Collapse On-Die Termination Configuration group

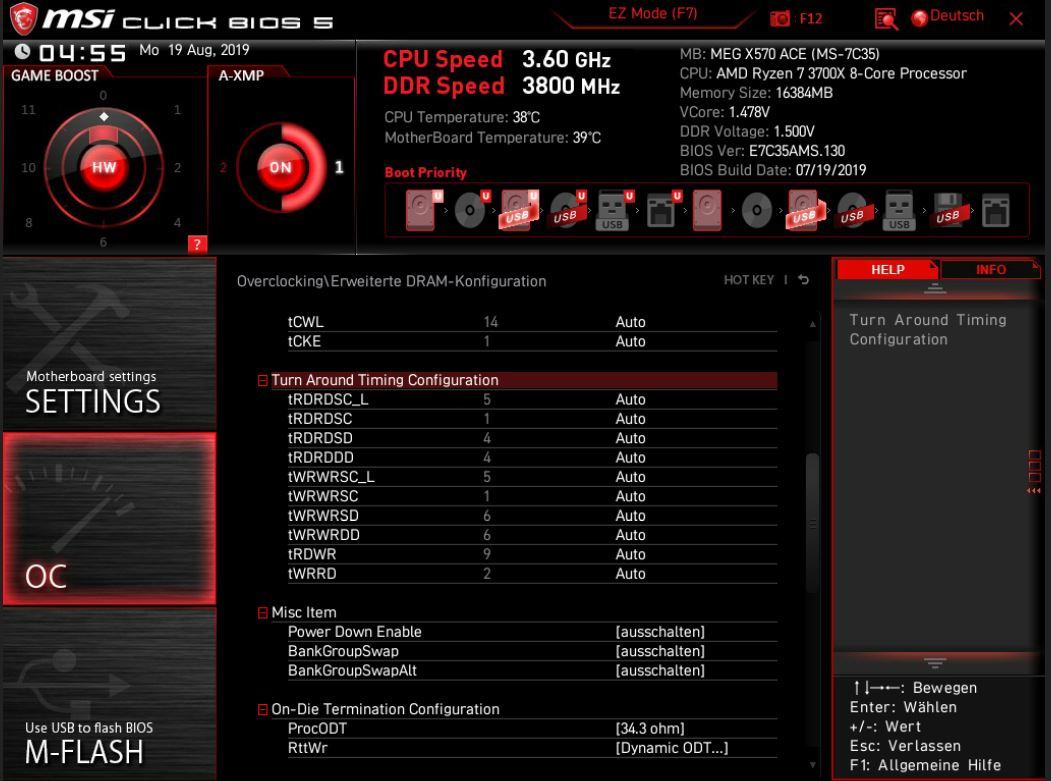click(263, 709)
